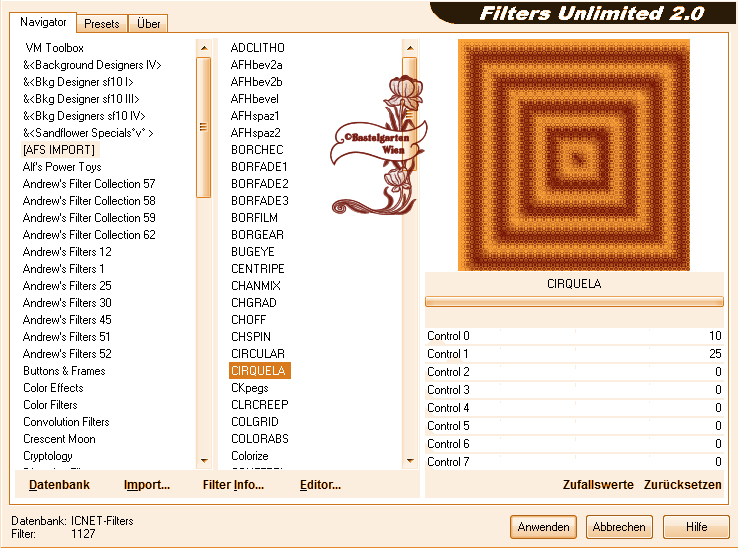Select Alf's Power Toys category
Screen dimensions: 738x548
click(x=62, y=167)
